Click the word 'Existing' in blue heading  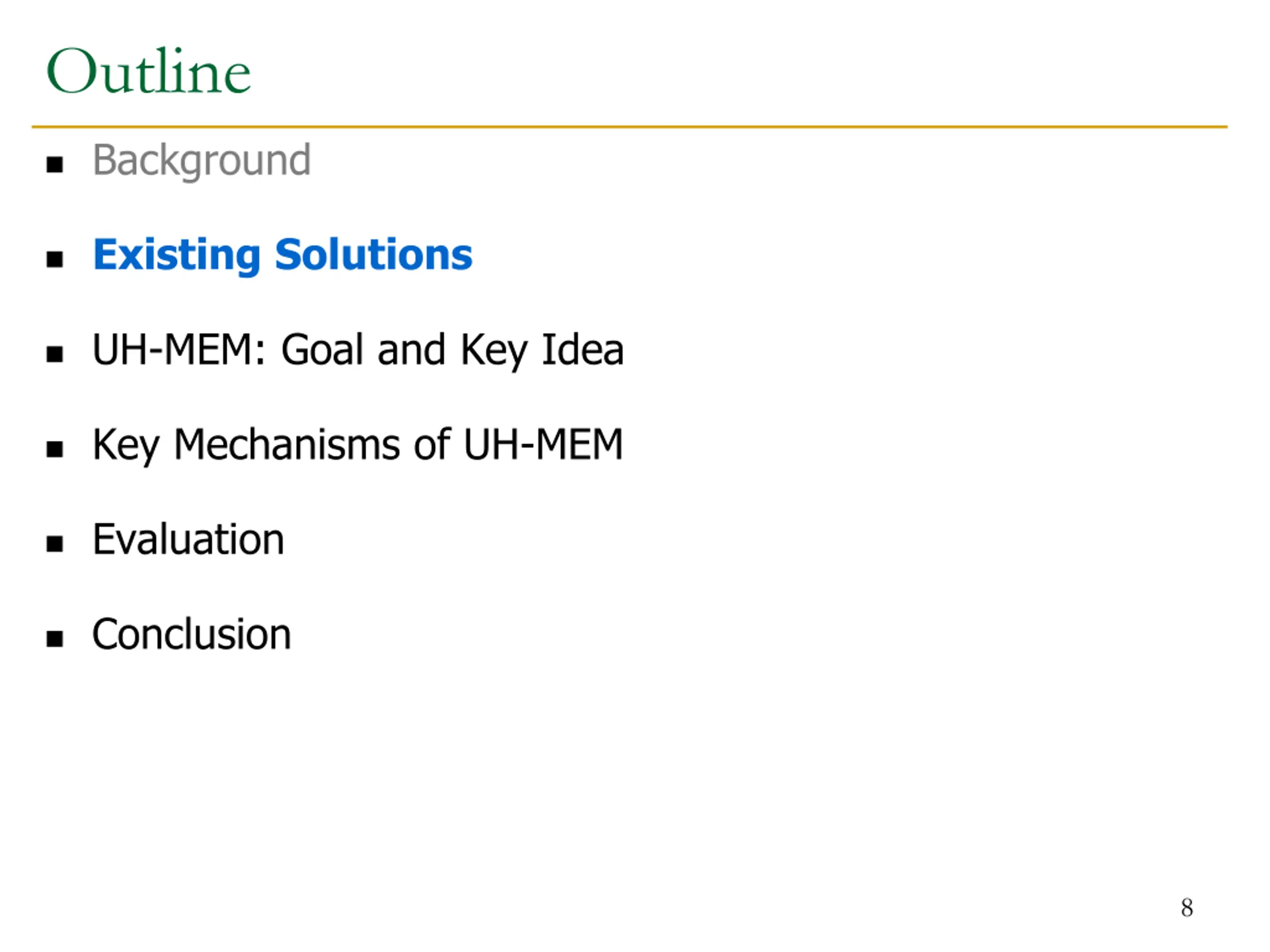(x=177, y=256)
